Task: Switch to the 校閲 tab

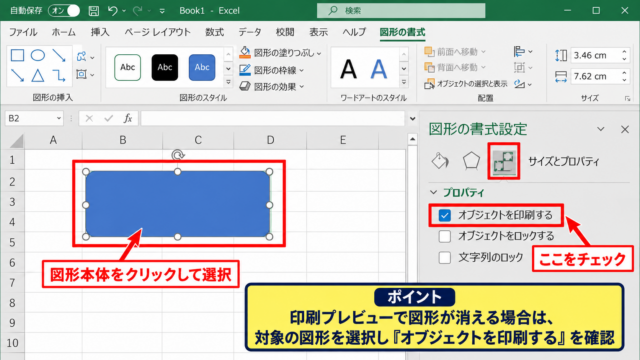Action: point(285,32)
